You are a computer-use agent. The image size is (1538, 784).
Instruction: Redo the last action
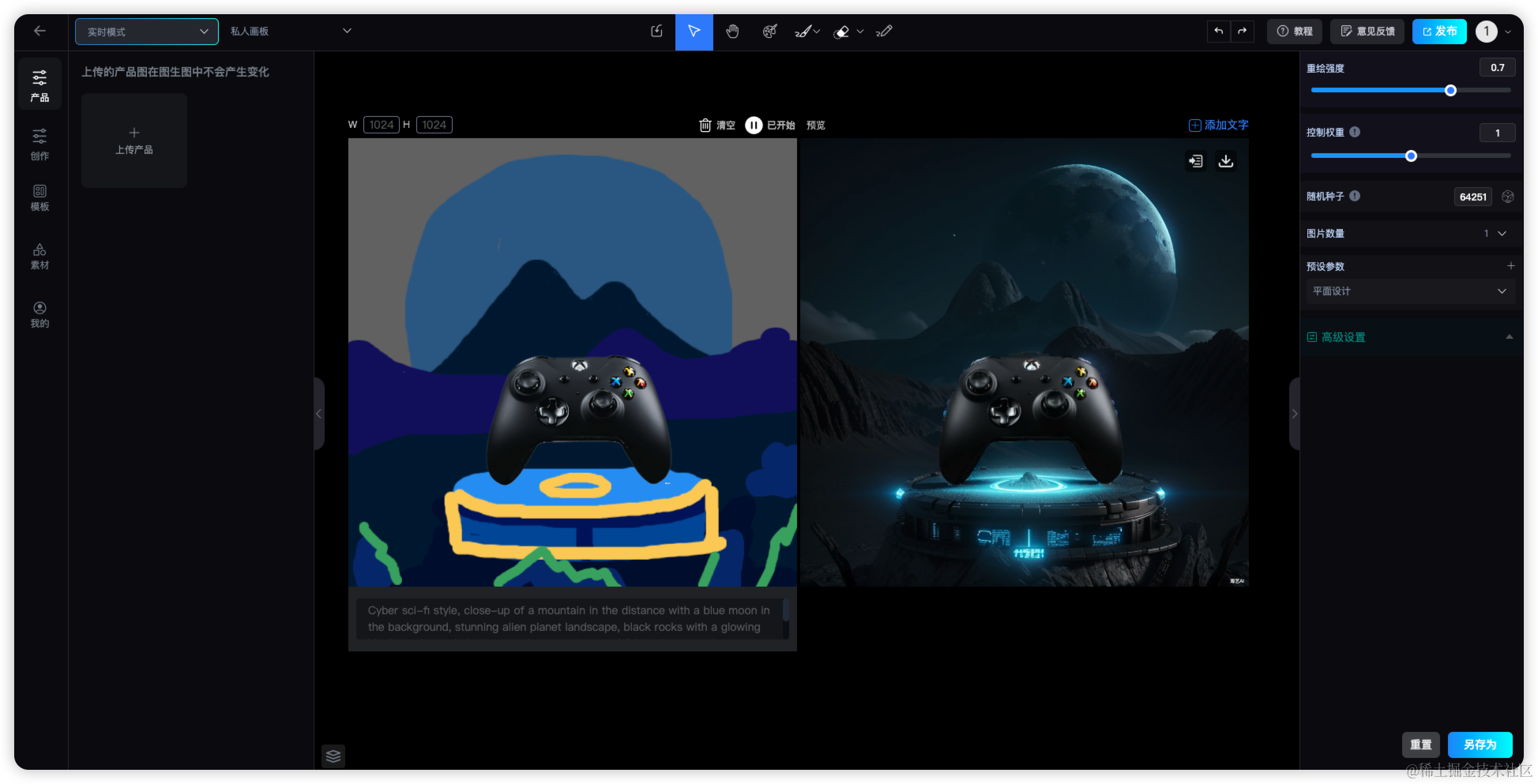[x=1242, y=32]
